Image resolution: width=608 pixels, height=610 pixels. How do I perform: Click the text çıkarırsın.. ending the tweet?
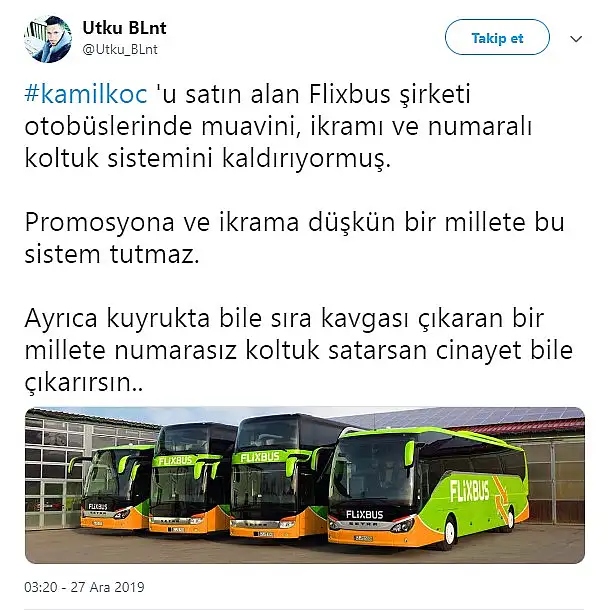(84, 383)
